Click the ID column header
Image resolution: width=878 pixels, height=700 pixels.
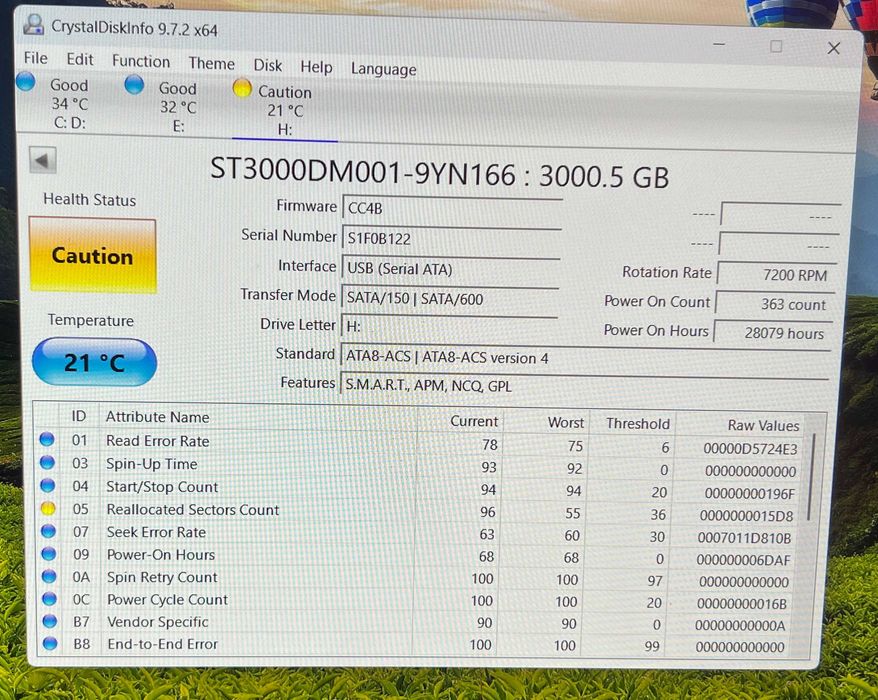pyautogui.click(x=78, y=416)
